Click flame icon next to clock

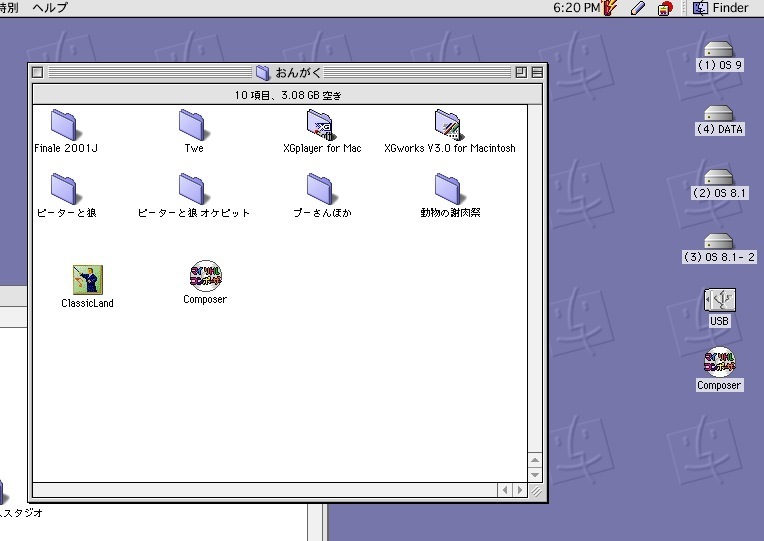(610, 8)
